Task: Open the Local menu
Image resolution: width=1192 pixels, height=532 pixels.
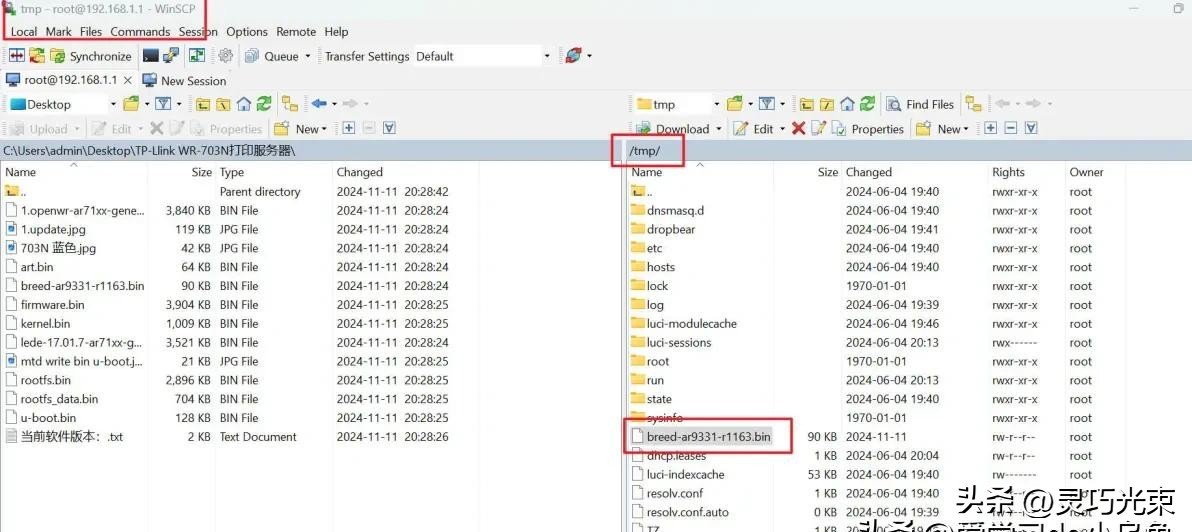Action: [24, 32]
